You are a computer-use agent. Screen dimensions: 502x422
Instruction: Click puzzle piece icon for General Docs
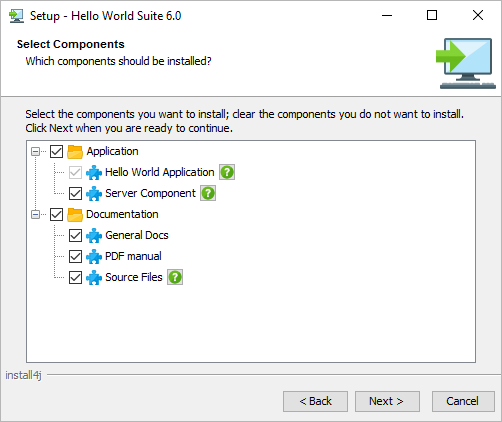pyautogui.click(x=94, y=235)
